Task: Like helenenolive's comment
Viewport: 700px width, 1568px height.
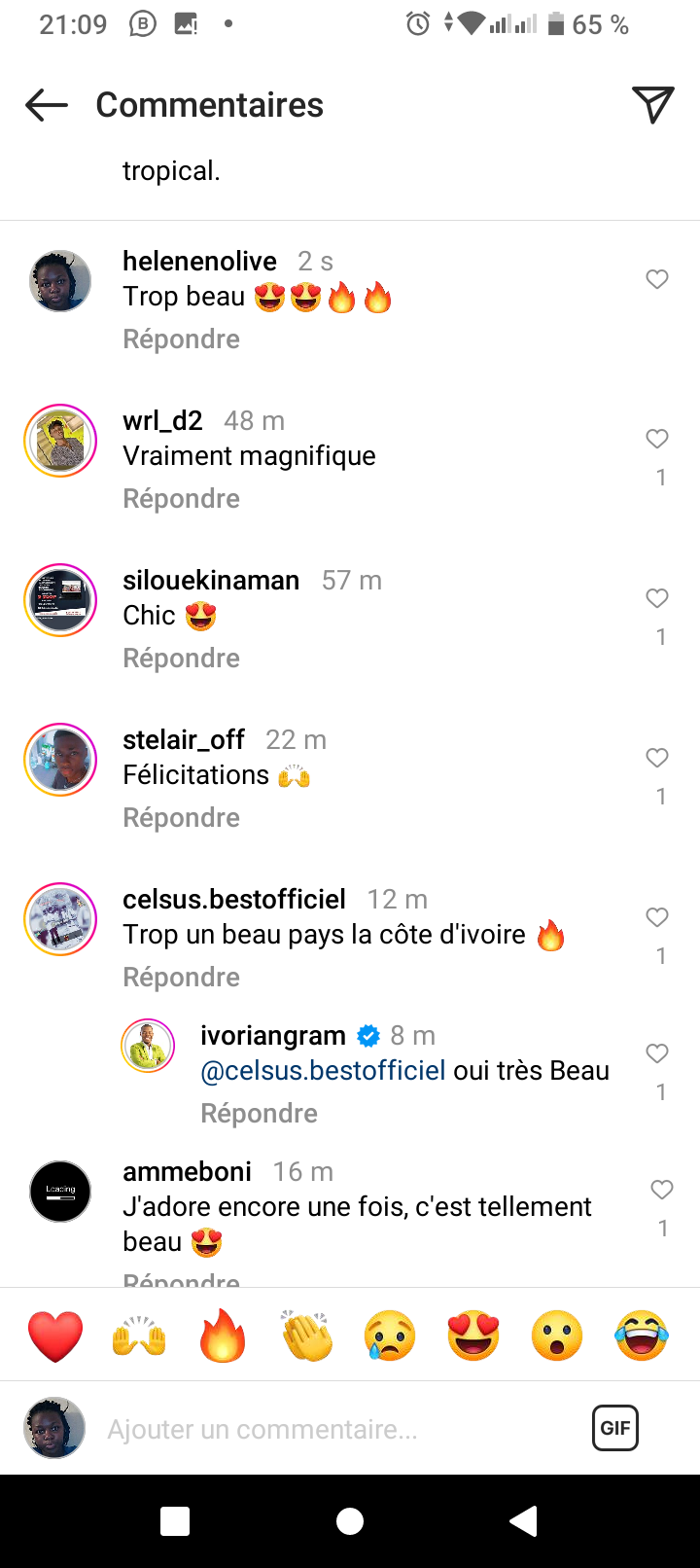Action: [657, 280]
